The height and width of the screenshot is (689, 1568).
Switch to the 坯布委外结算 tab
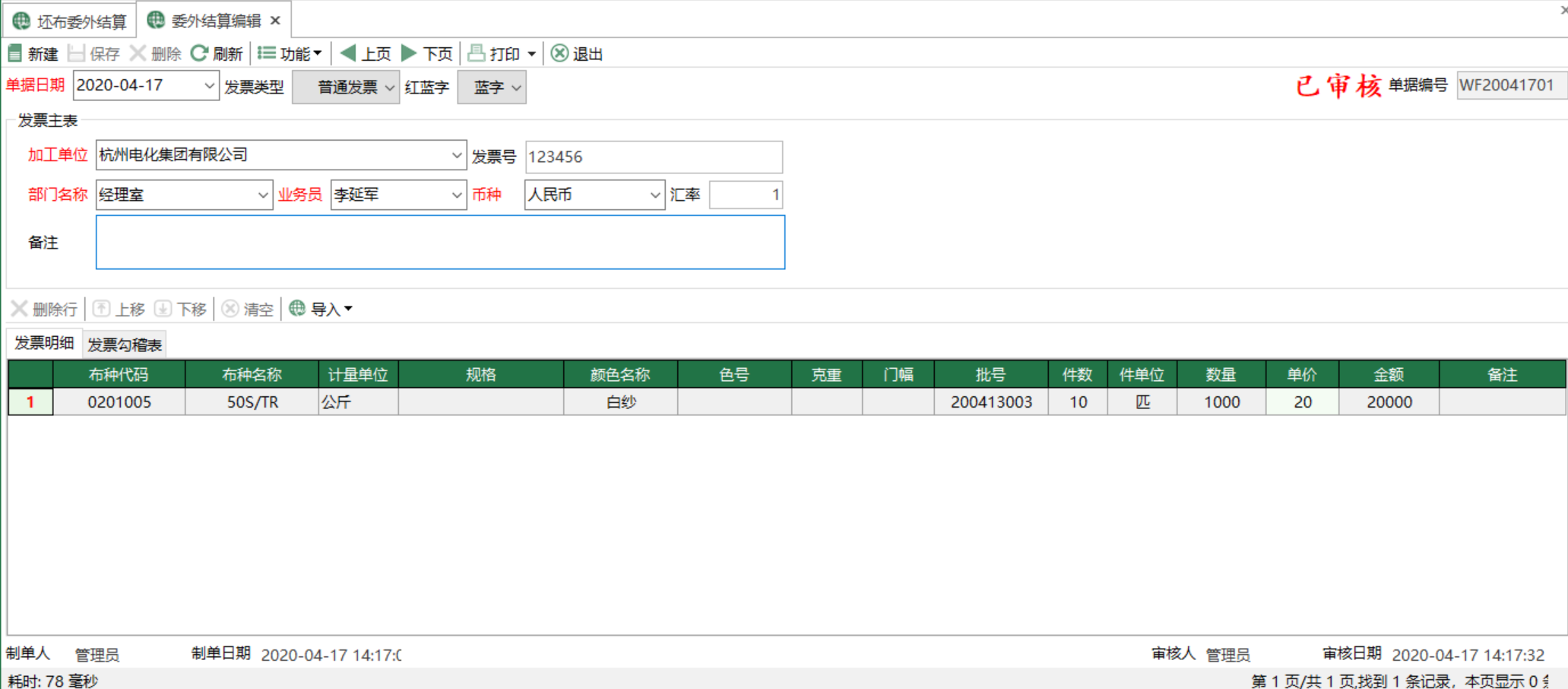(70, 21)
